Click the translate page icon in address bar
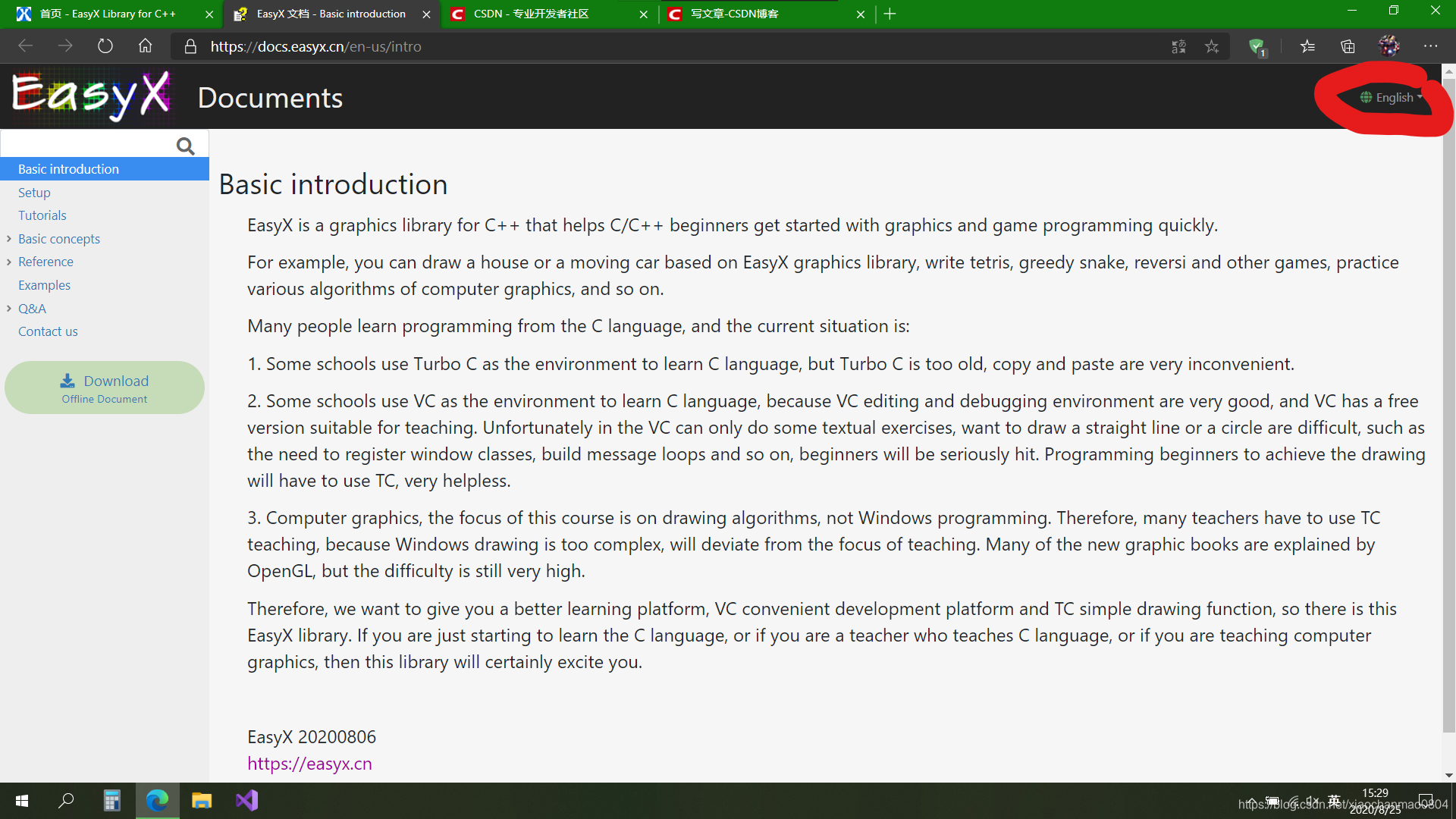The height and width of the screenshot is (819, 1456). tap(1178, 46)
